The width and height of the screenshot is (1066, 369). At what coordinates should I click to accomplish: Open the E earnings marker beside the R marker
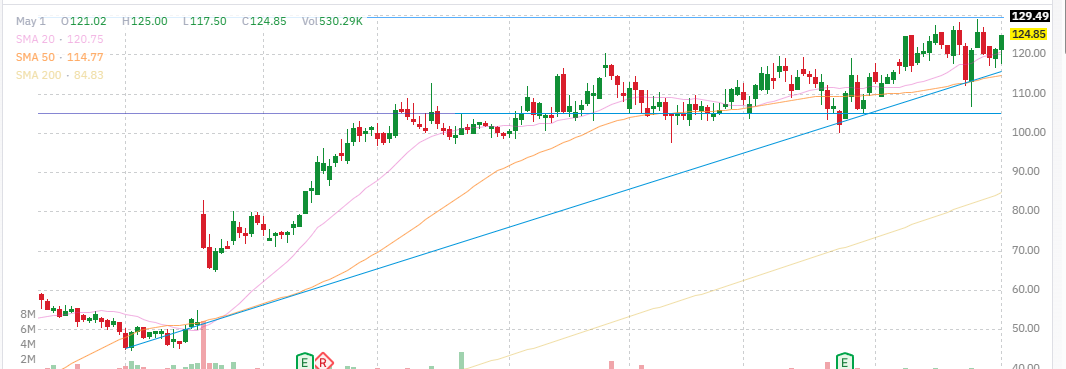[x=304, y=362]
